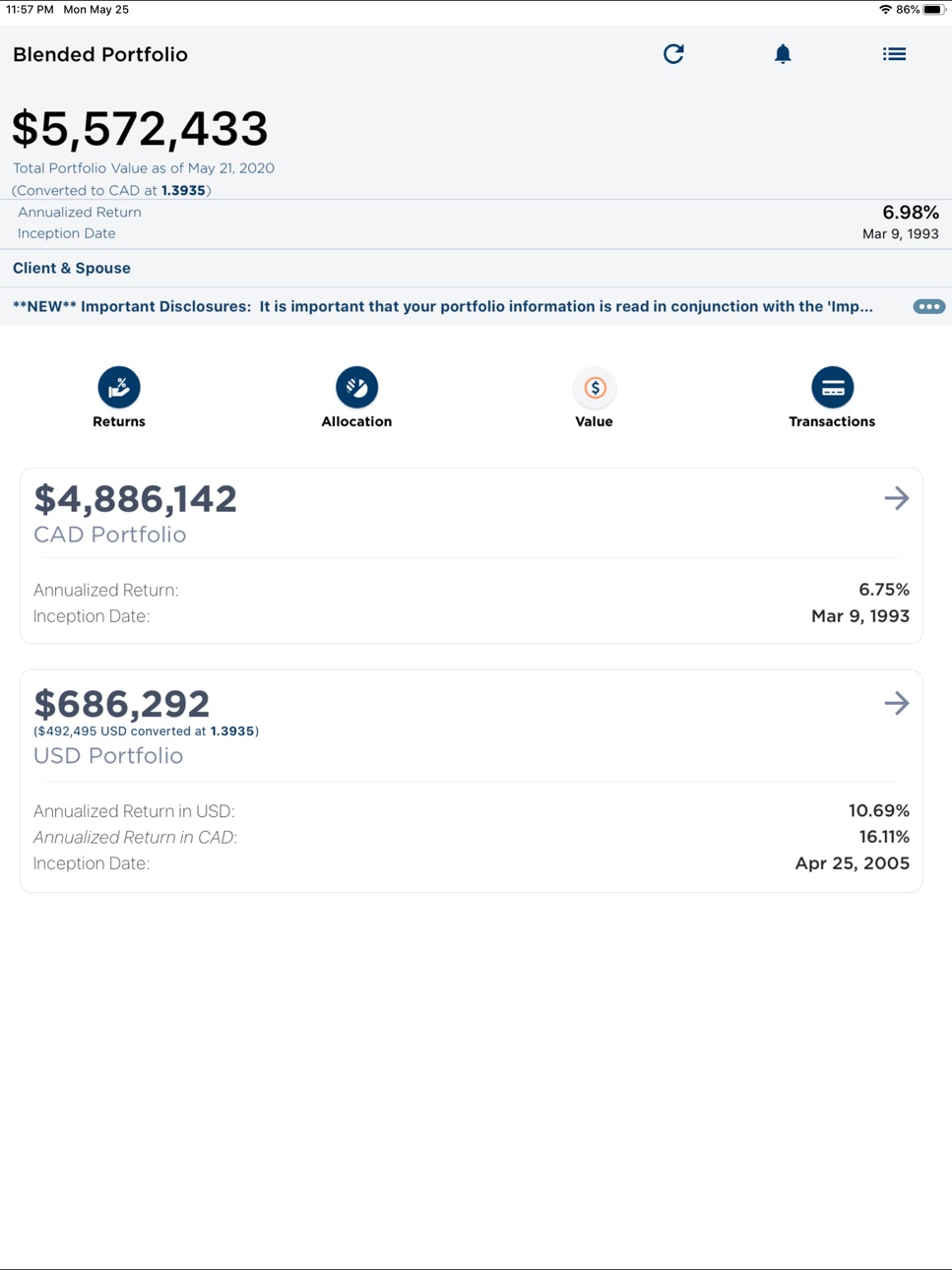Viewport: 952px width, 1270px height.
Task: Open the Transactions card icon
Action: coord(832,387)
